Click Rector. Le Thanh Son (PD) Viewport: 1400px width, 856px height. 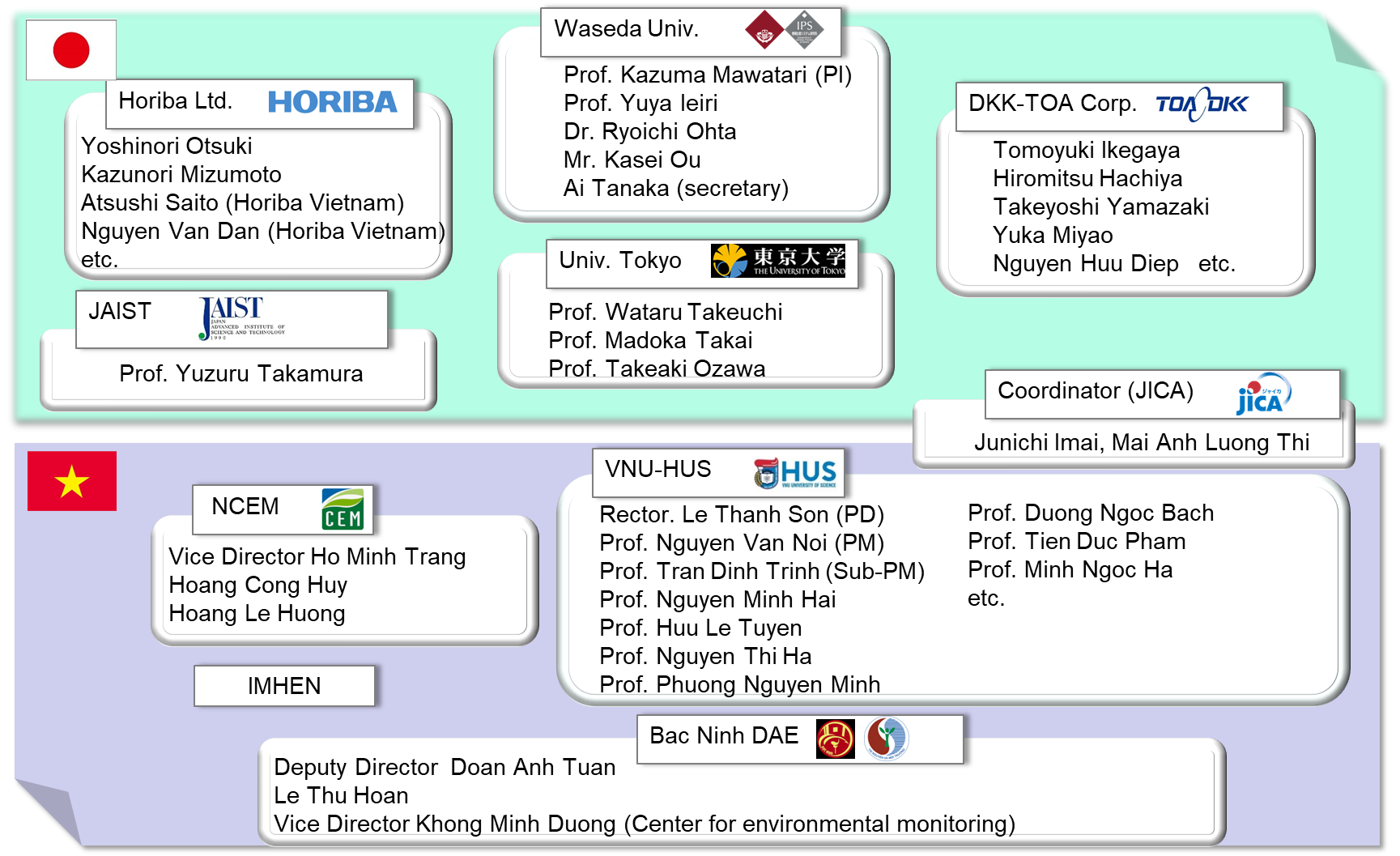(x=741, y=515)
